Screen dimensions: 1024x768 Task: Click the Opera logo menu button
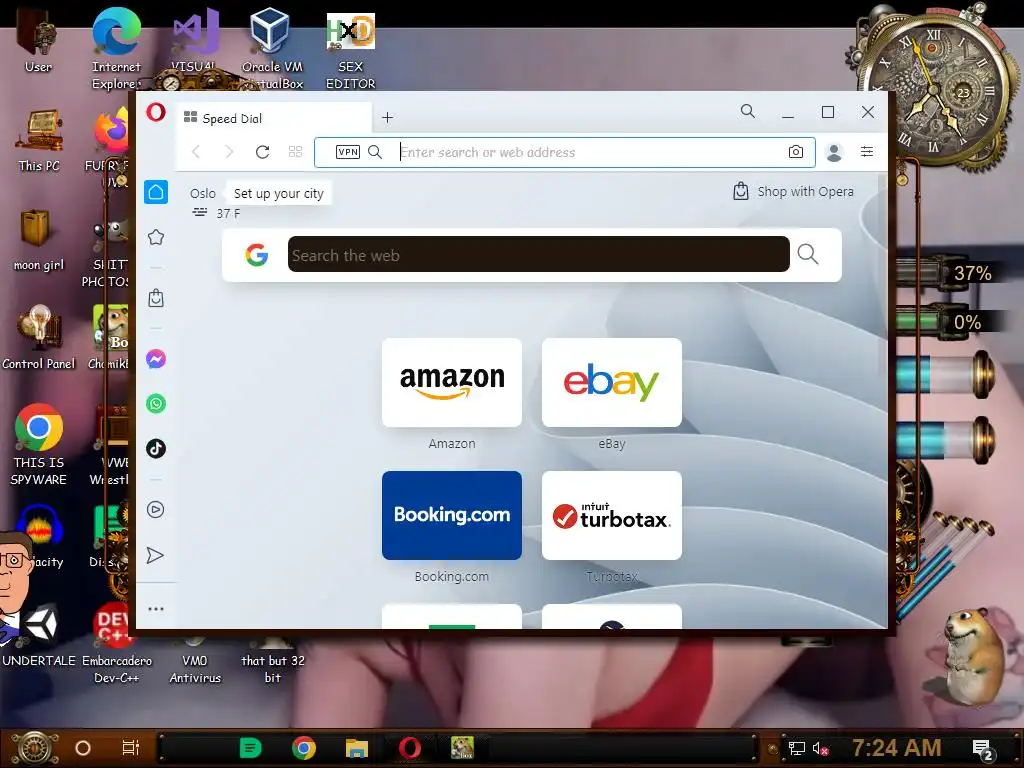(155, 112)
